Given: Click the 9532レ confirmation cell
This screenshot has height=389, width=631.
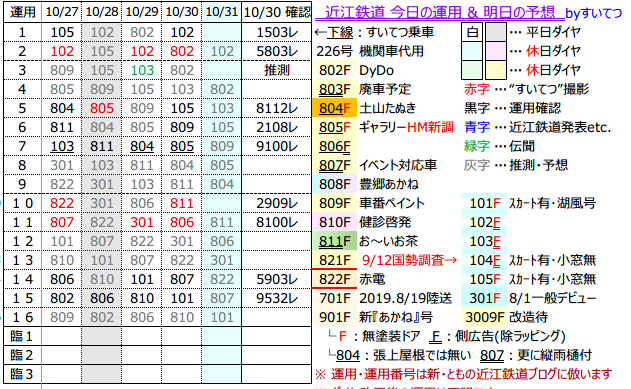Looking at the screenshot, I should (x=277, y=298).
